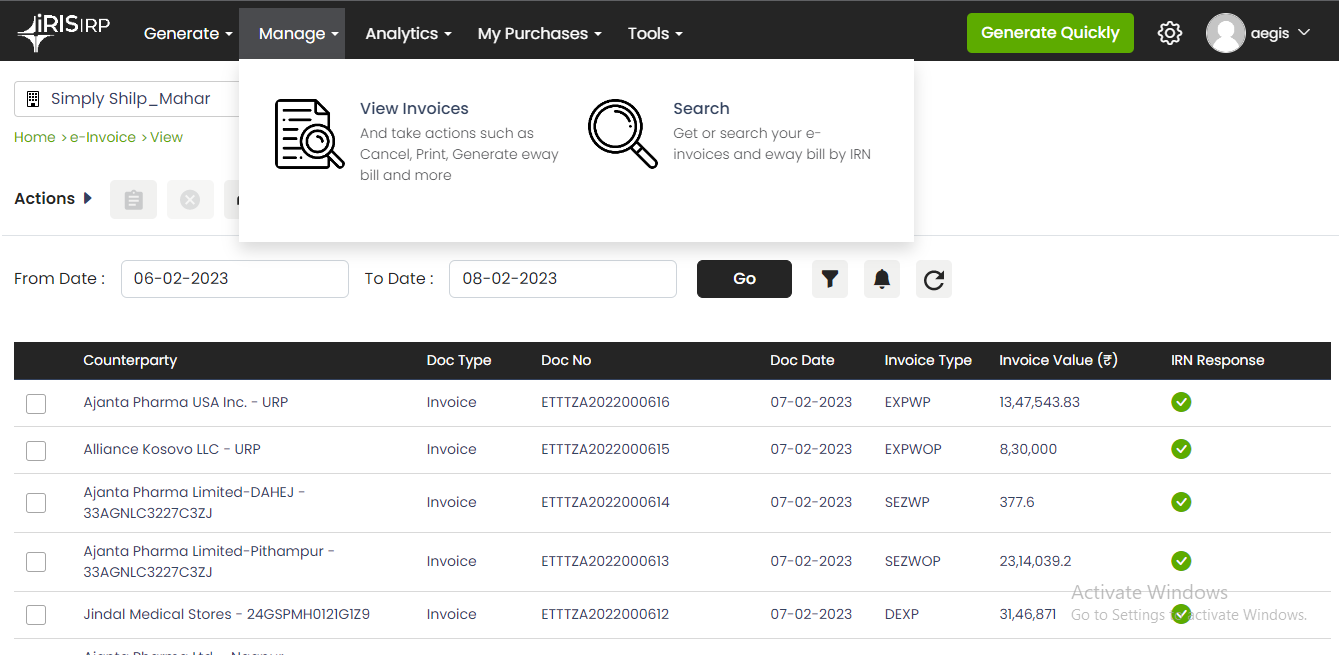Open the Tools menu

(655, 33)
